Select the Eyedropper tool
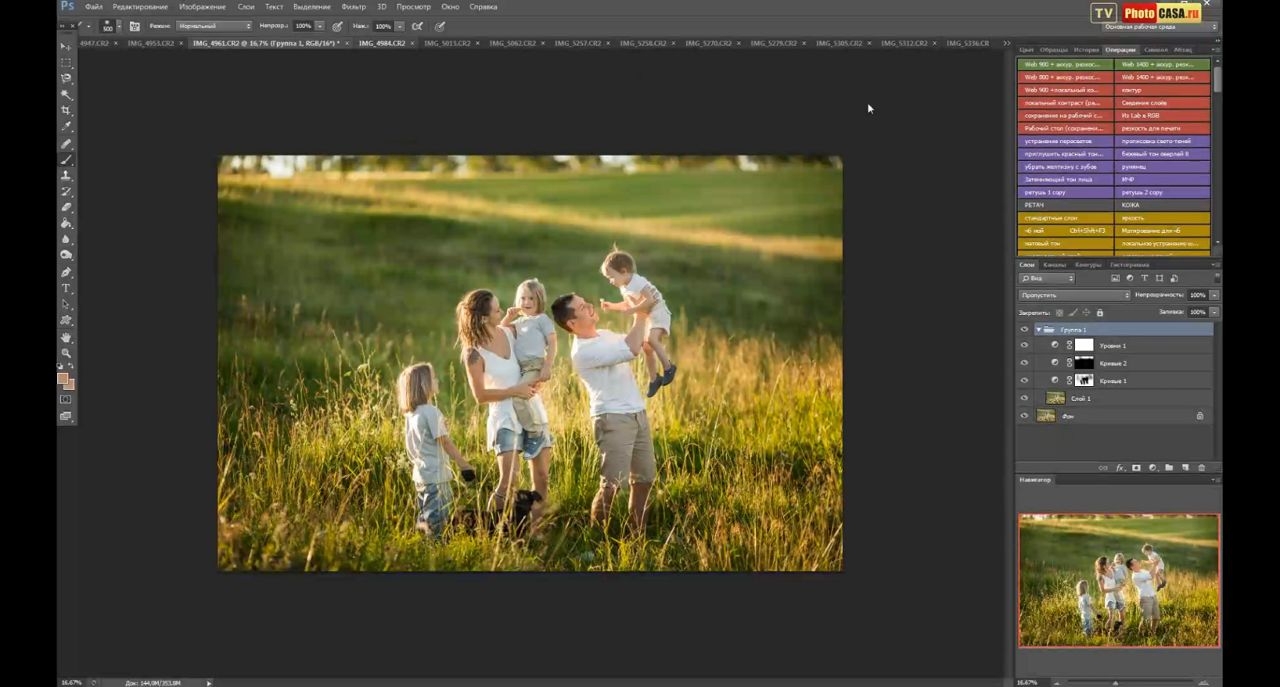Screen dimensions: 1280x687 pos(66,126)
